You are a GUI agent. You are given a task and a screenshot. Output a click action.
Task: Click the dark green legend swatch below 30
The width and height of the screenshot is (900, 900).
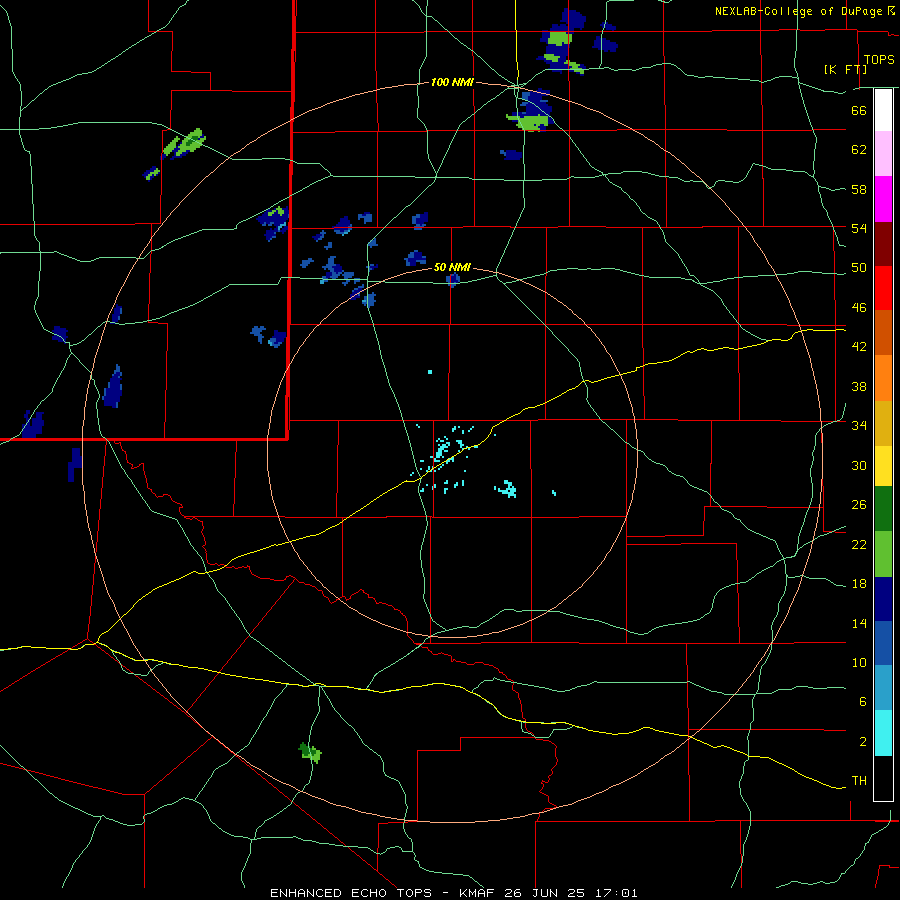click(x=883, y=509)
